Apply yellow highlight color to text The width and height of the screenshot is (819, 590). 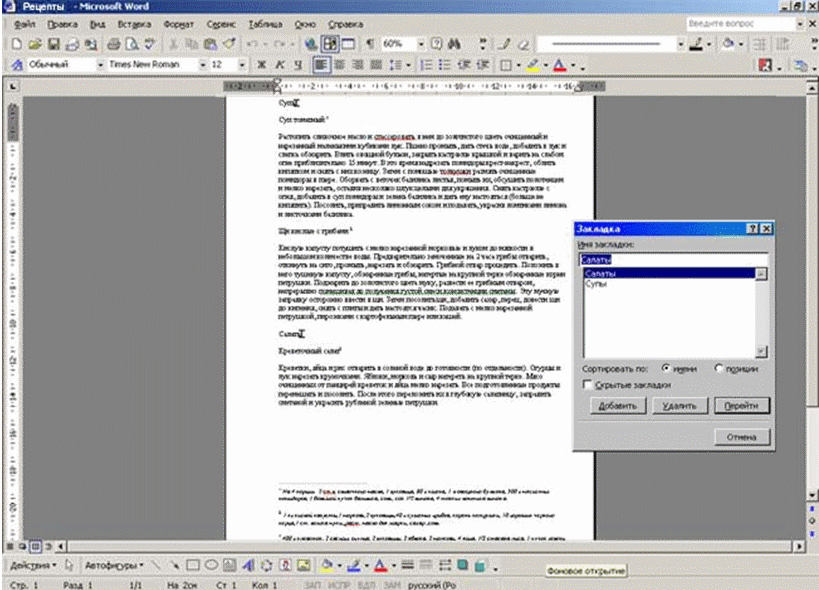point(533,65)
